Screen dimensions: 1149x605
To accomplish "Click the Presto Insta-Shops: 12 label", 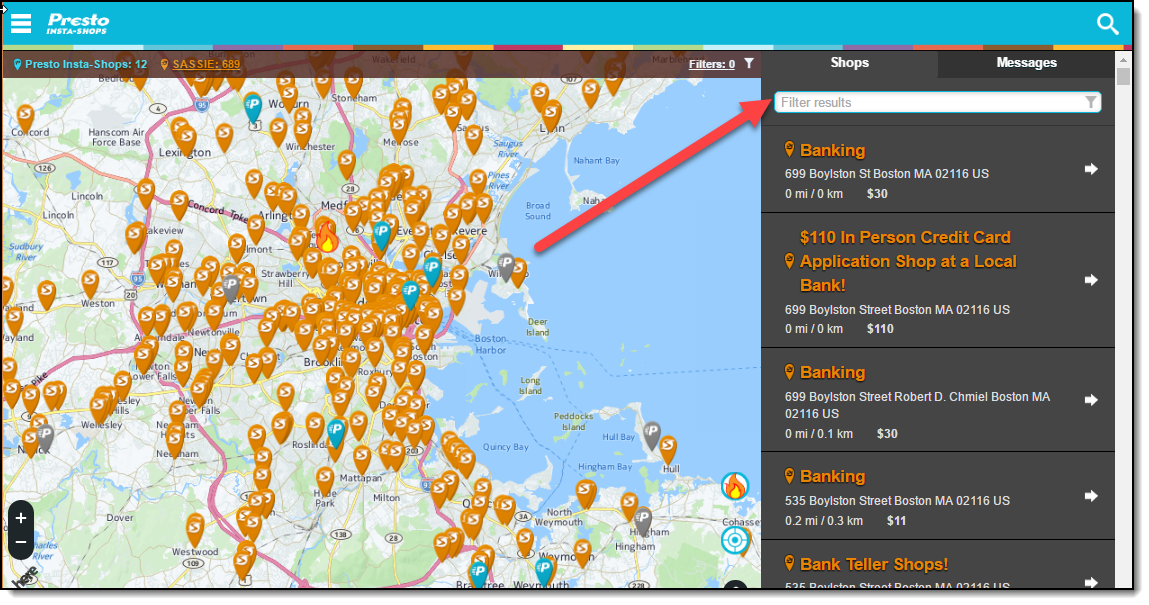I will point(86,64).
